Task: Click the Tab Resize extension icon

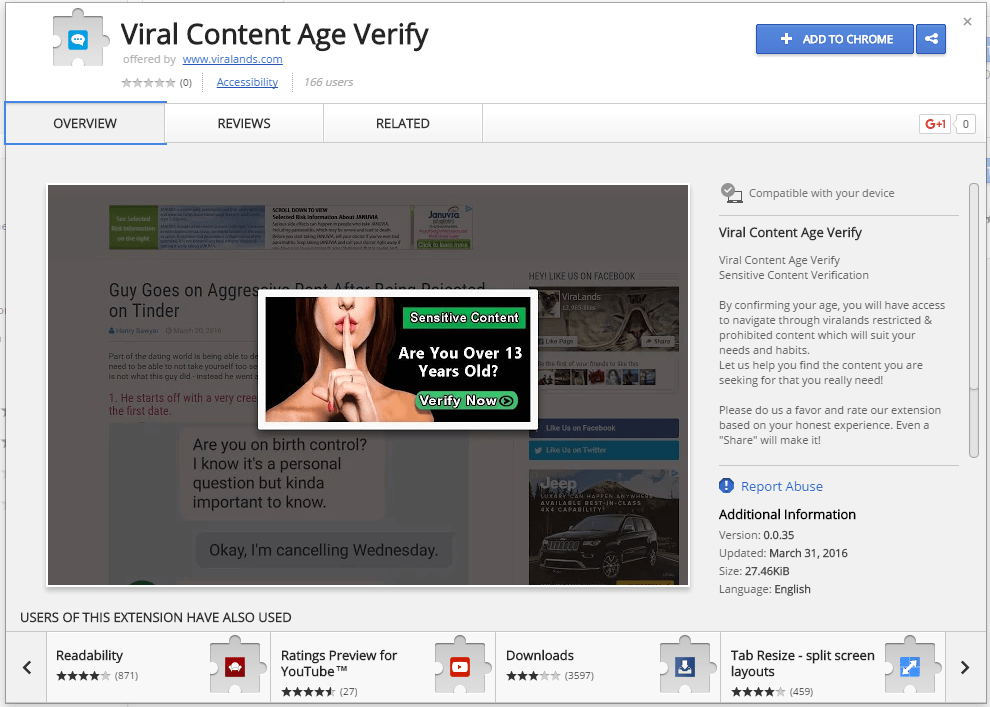Action: pos(910,666)
